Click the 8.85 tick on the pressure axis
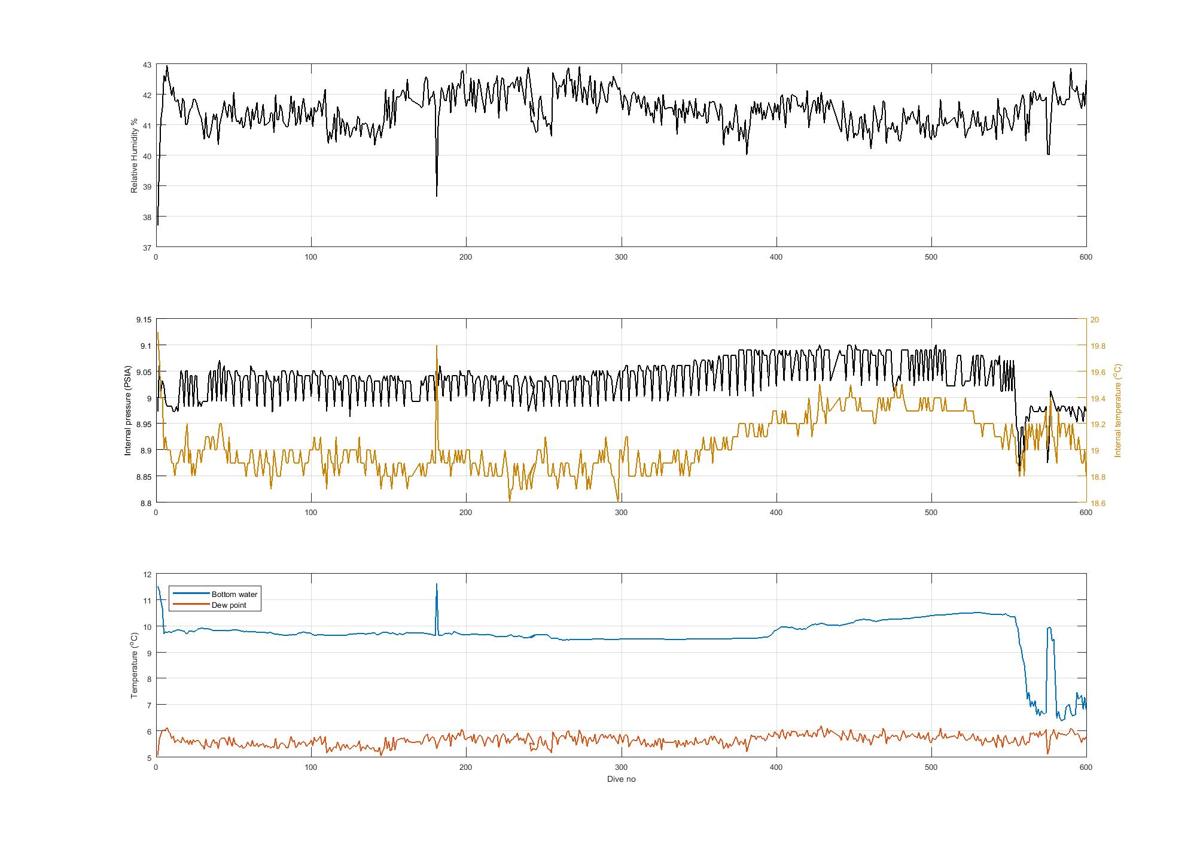 point(144,477)
